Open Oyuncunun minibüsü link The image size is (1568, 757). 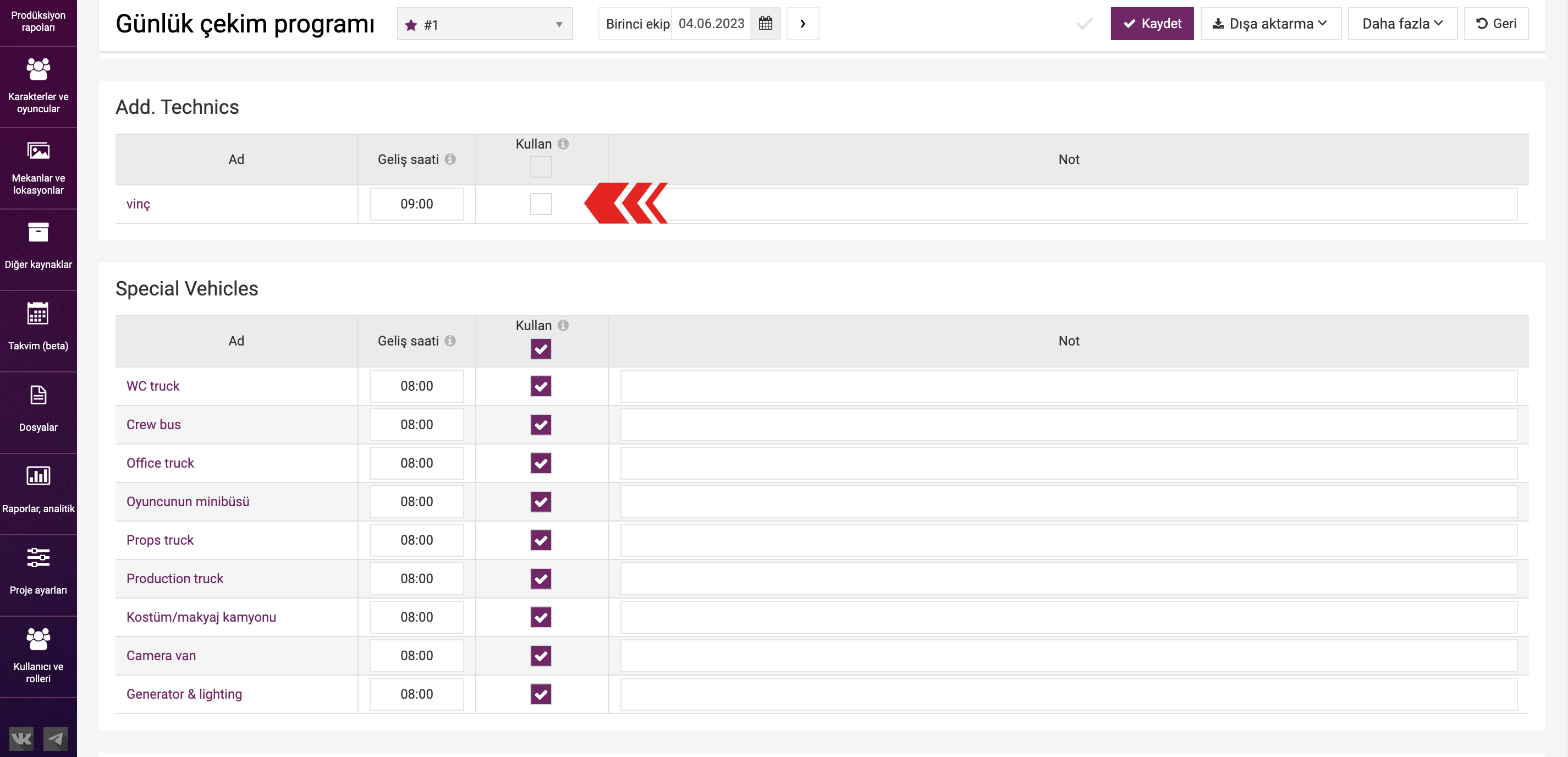[x=188, y=502]
